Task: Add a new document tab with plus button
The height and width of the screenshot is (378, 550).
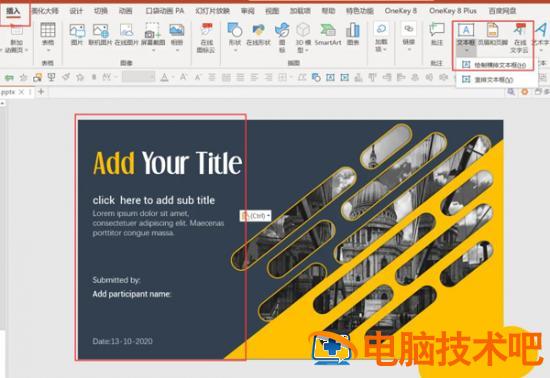Action: click(41, 92)
